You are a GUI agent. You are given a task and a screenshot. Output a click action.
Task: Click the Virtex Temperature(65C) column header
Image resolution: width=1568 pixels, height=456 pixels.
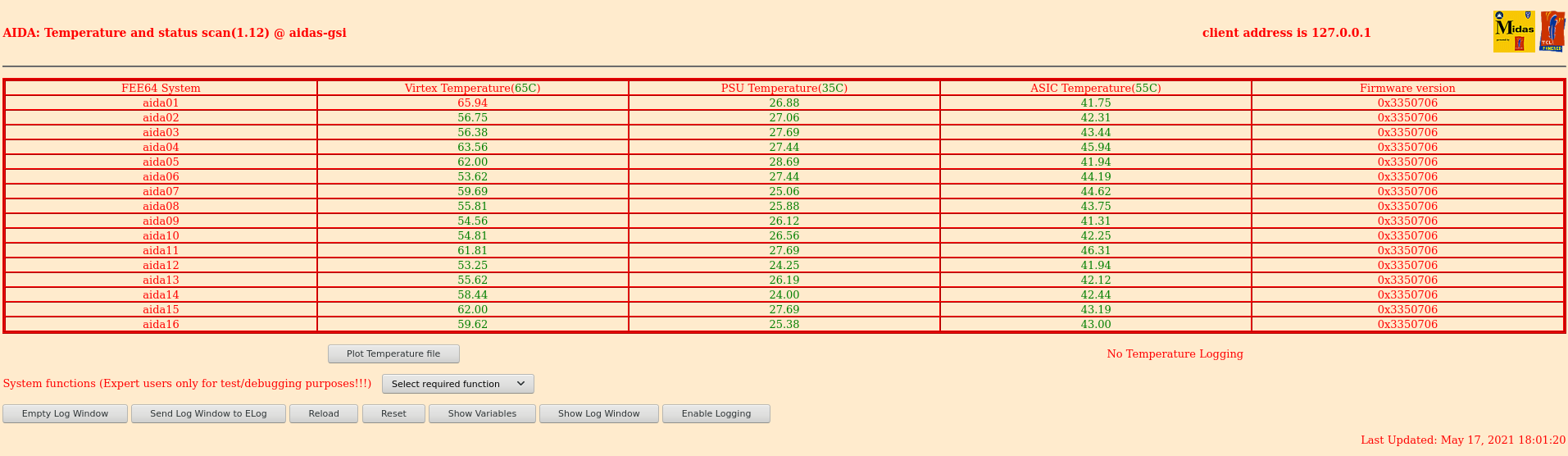tap(472, 88)
